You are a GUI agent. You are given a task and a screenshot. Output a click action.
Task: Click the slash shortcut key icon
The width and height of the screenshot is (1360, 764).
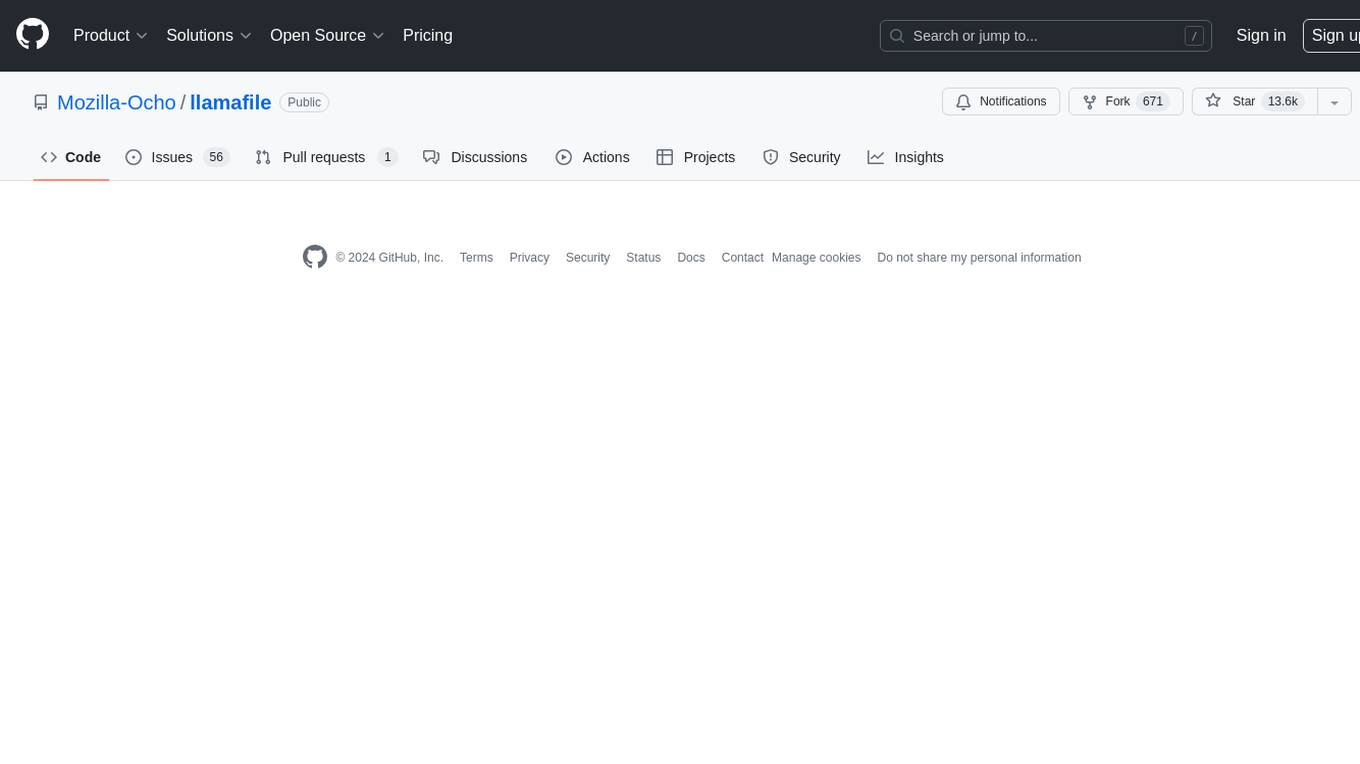point(1194,36)
